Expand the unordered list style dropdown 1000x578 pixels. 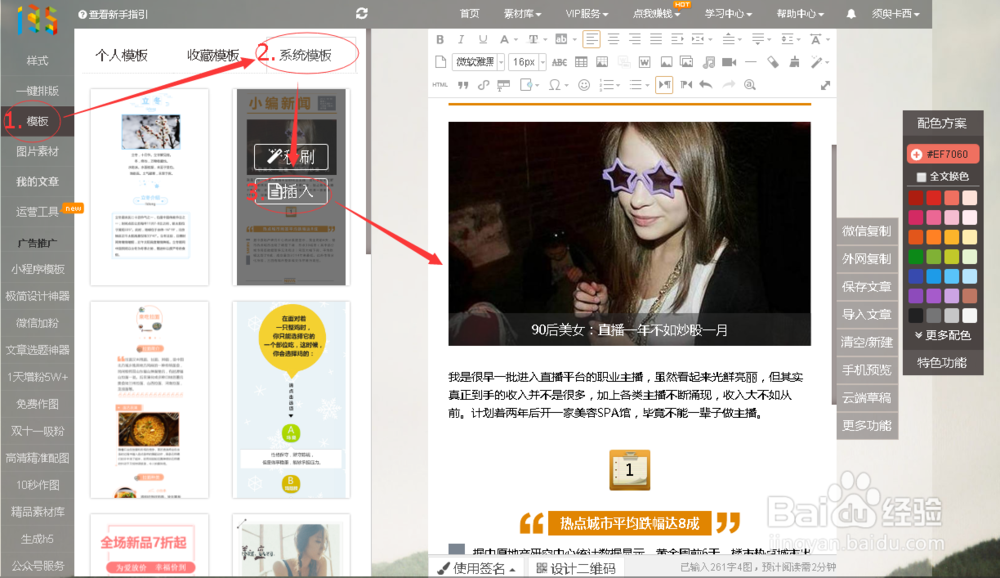[x=646, y=85]
